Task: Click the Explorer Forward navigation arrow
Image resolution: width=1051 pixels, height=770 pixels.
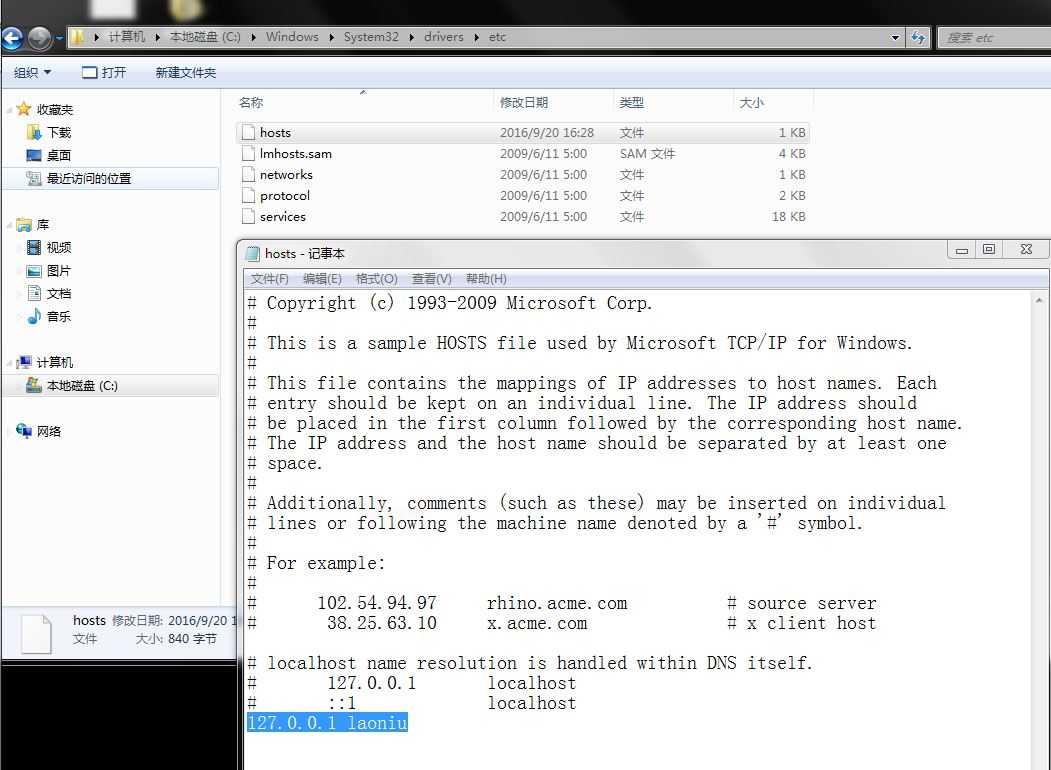Action: [x=40, y=38]
